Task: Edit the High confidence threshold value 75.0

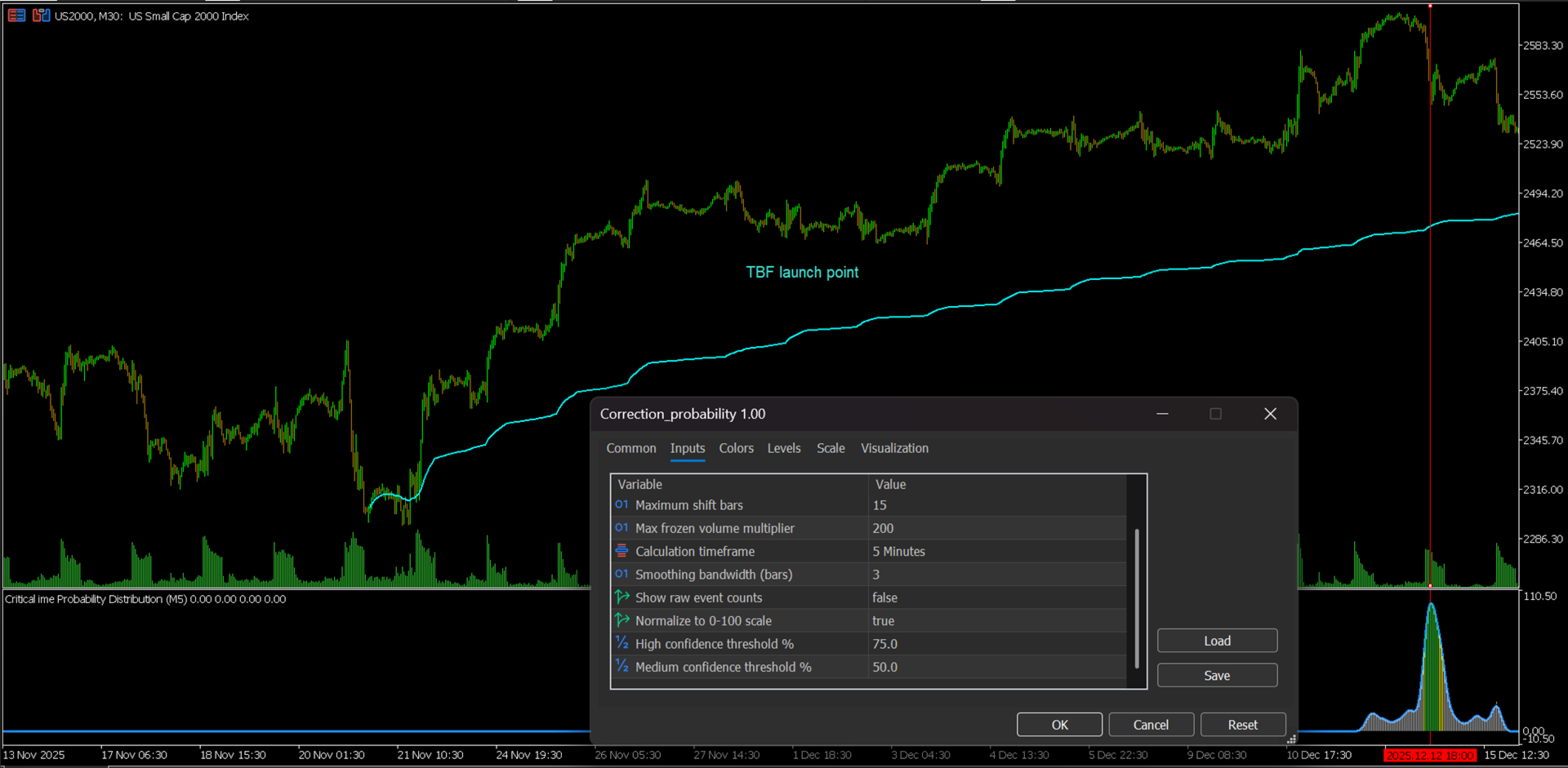Action: point(996,644)
